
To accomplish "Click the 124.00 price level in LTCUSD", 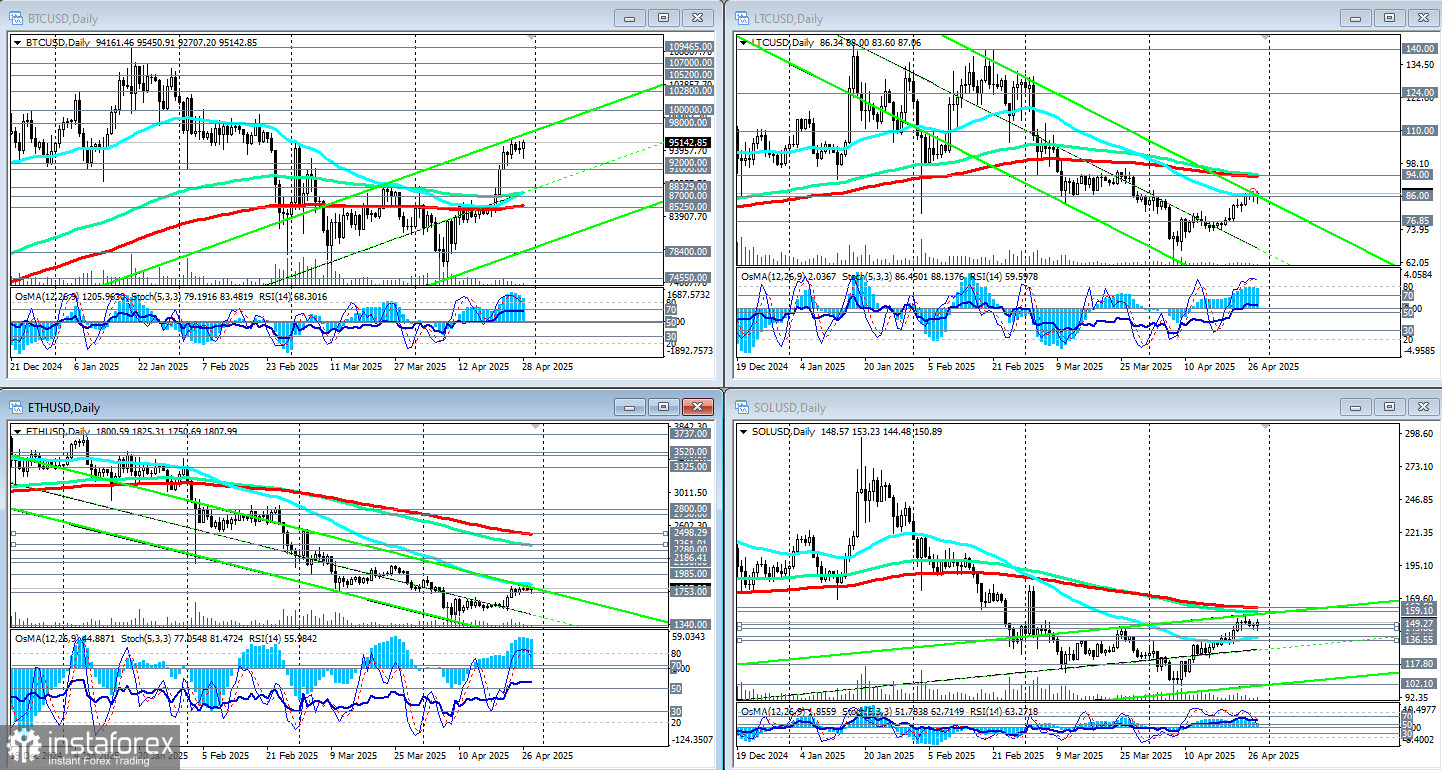I will [1419, 94].
